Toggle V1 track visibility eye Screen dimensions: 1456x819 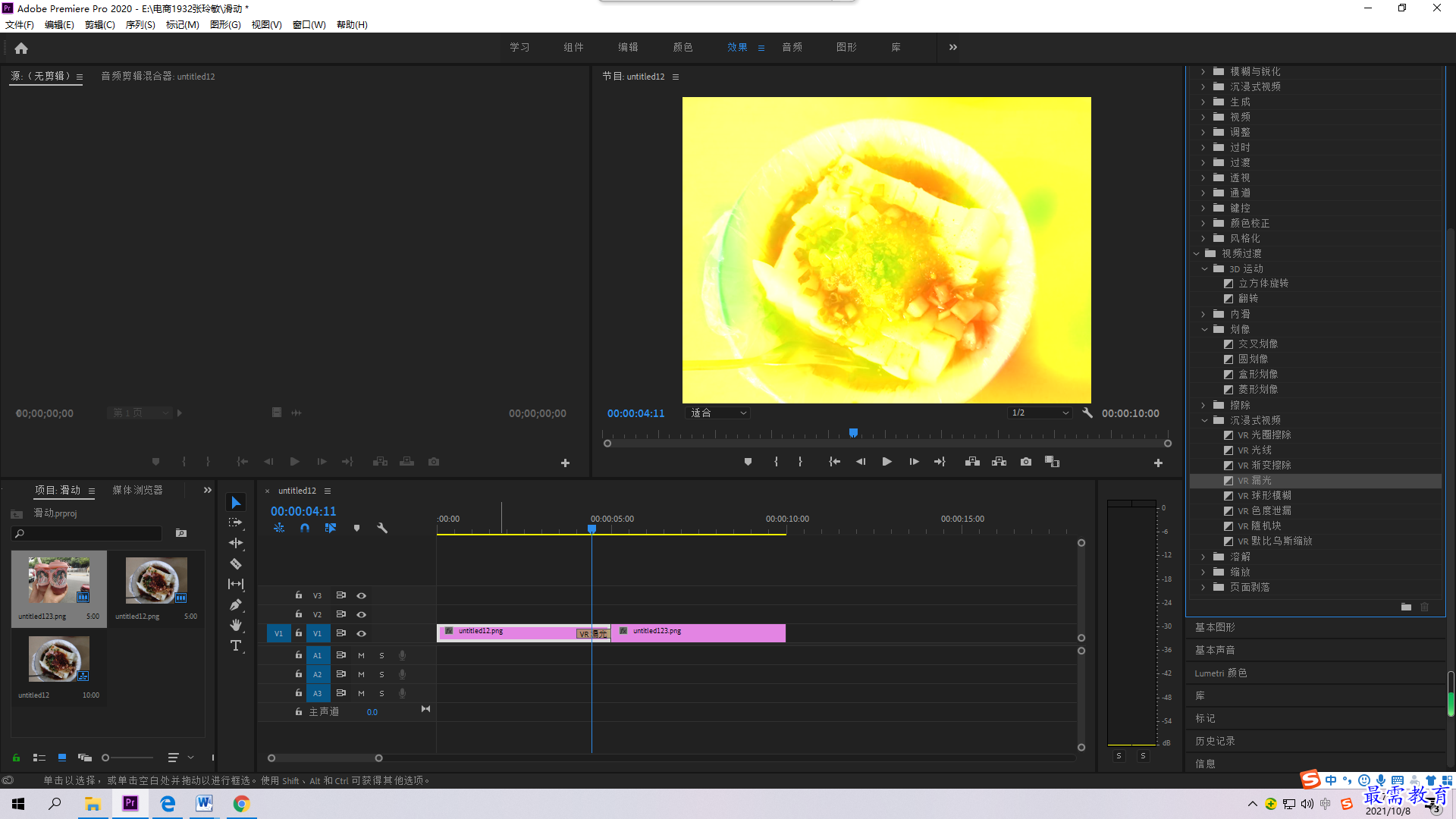click(x=362, y=633)
